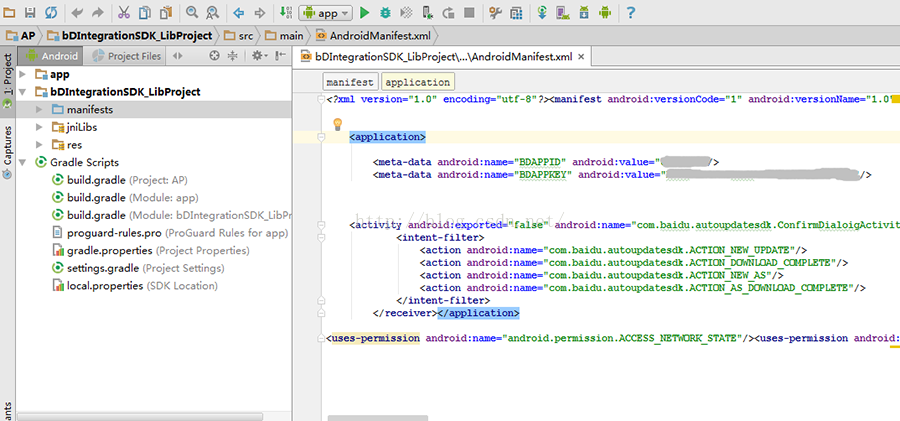Open the 1: Project side tool window tab
The height and width of the screenshot is (421, 900).
(x=7, y=80)
